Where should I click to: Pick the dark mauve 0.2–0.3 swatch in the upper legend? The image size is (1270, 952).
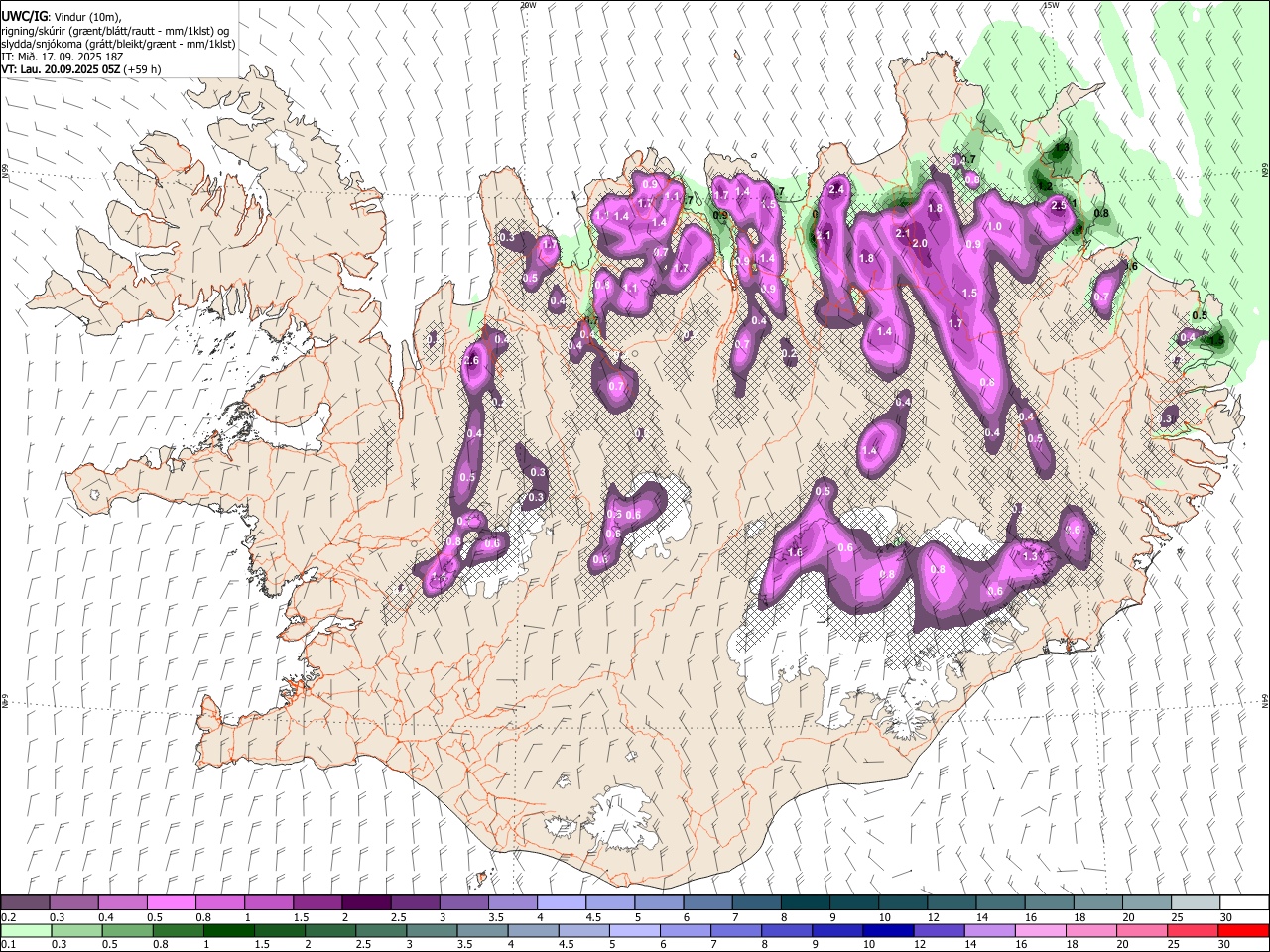pos(25,903)
